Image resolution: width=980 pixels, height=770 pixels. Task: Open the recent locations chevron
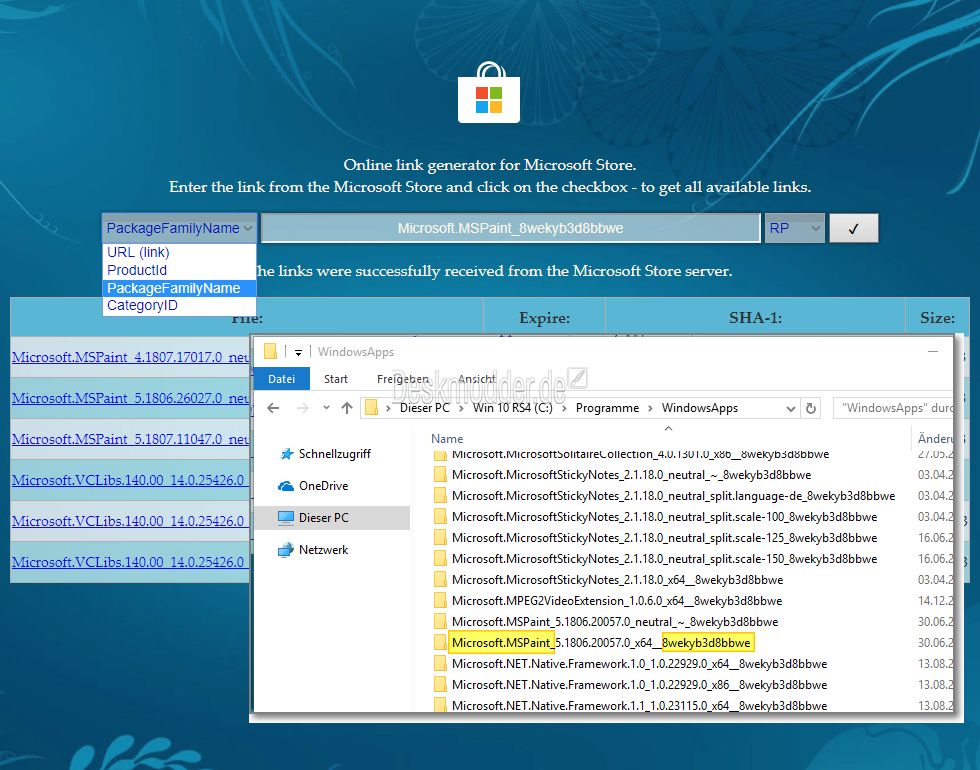[326, 408]
